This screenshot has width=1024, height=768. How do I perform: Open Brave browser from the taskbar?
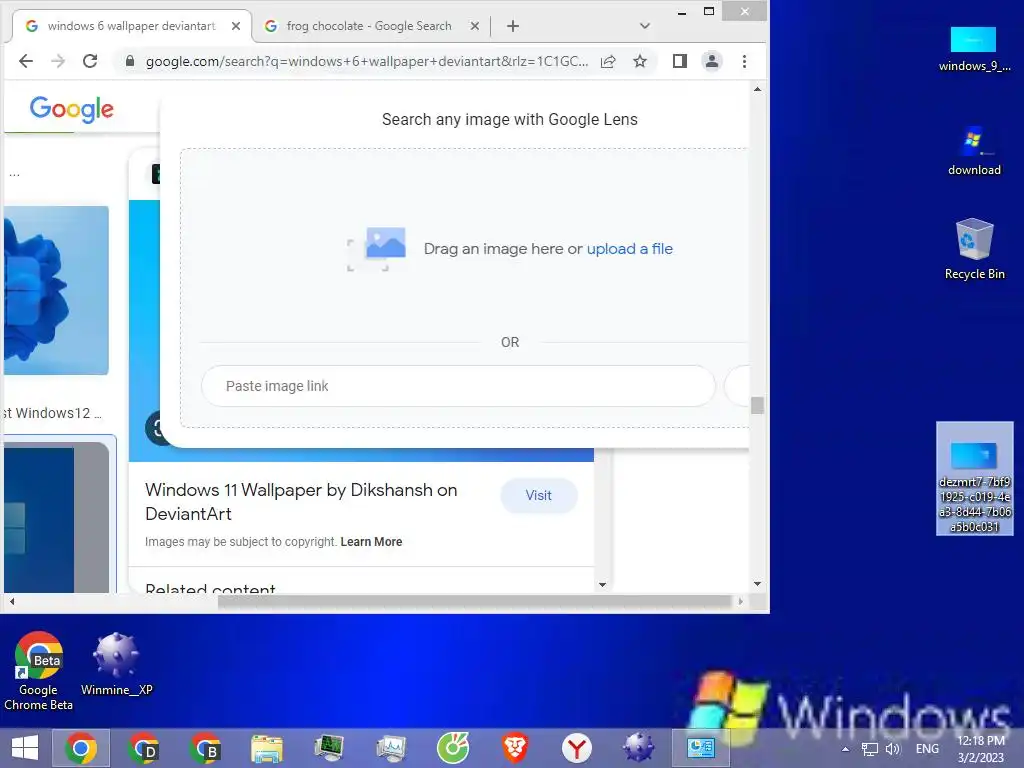click(x=515, y=748)
